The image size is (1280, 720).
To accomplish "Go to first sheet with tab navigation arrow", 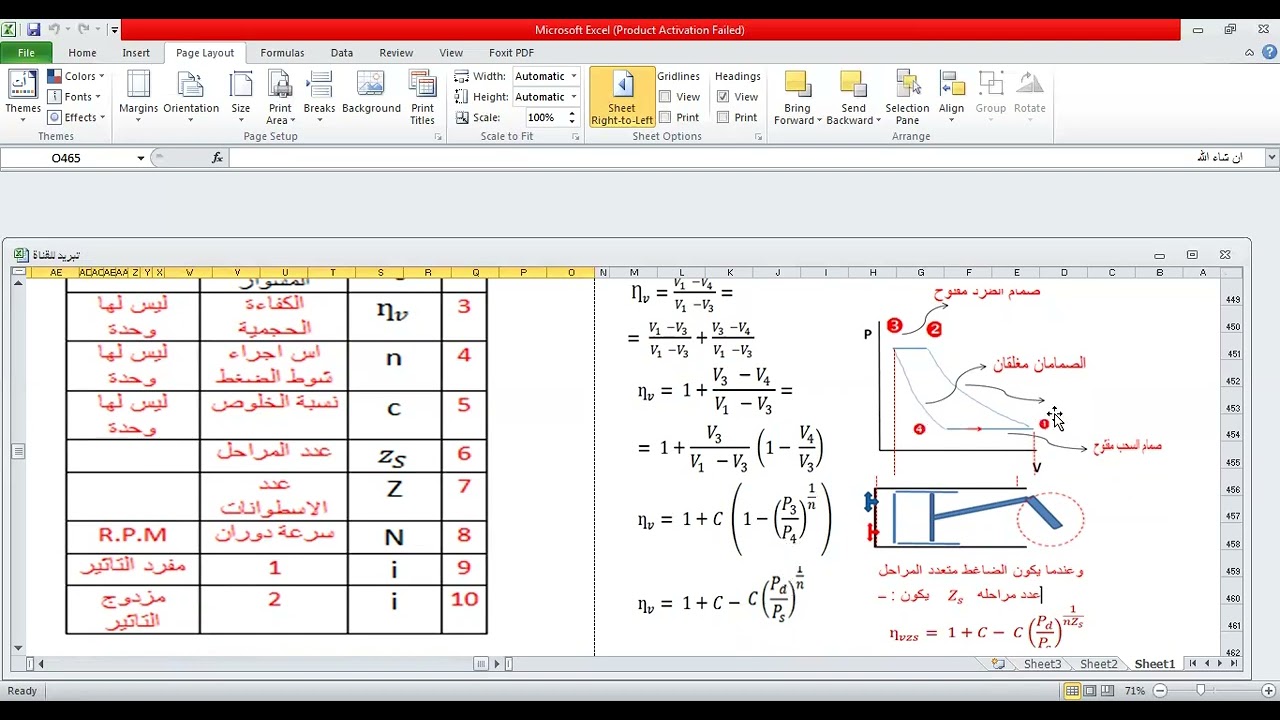I will click(1194, 664).
